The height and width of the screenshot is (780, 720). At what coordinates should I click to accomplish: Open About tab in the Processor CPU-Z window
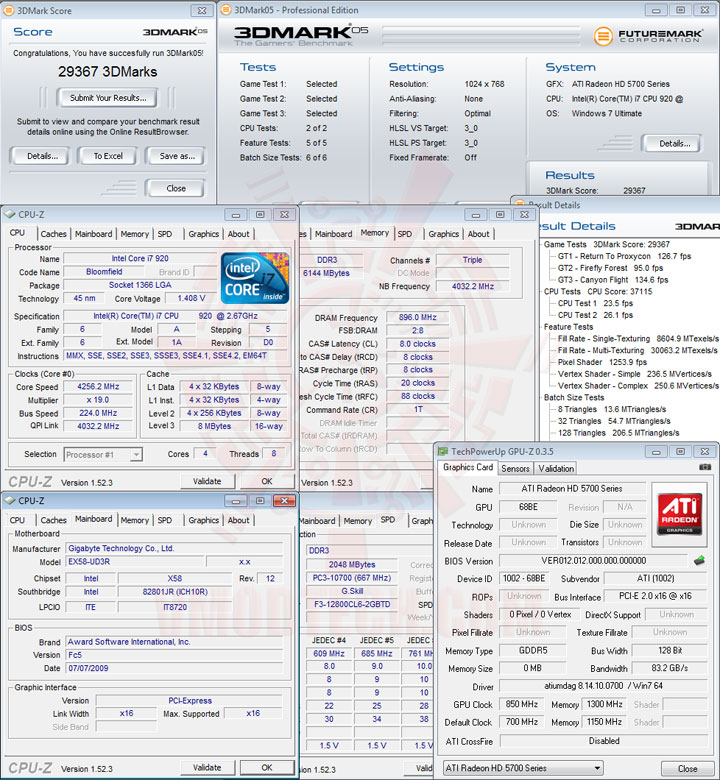(x=238, y=234)
